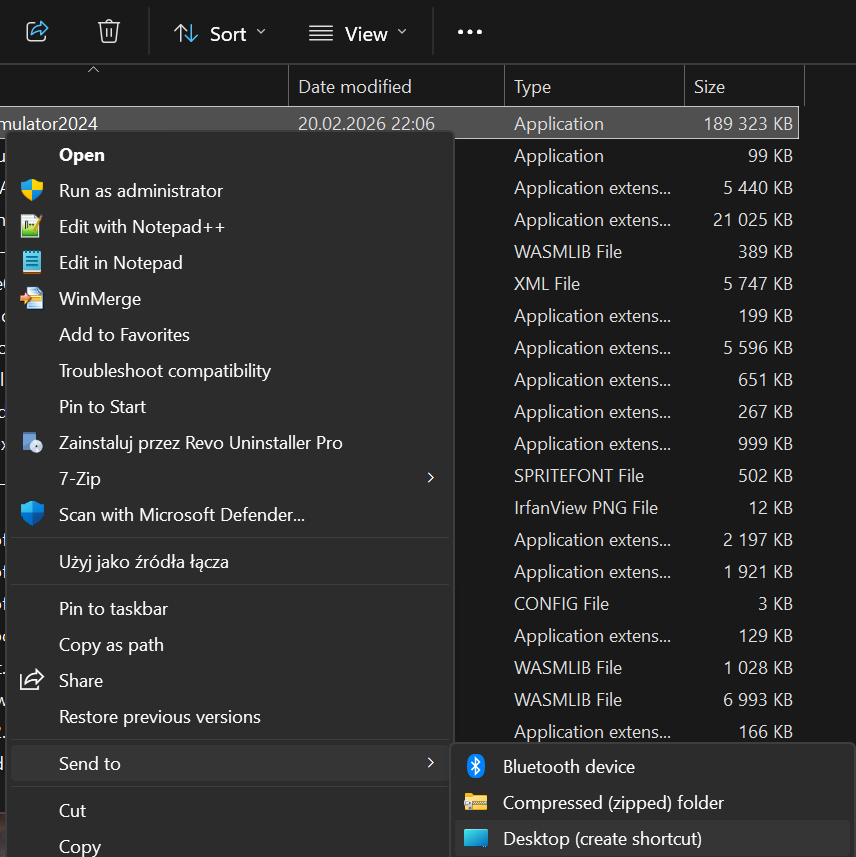Open the Sort dropdown

(220, 33)
